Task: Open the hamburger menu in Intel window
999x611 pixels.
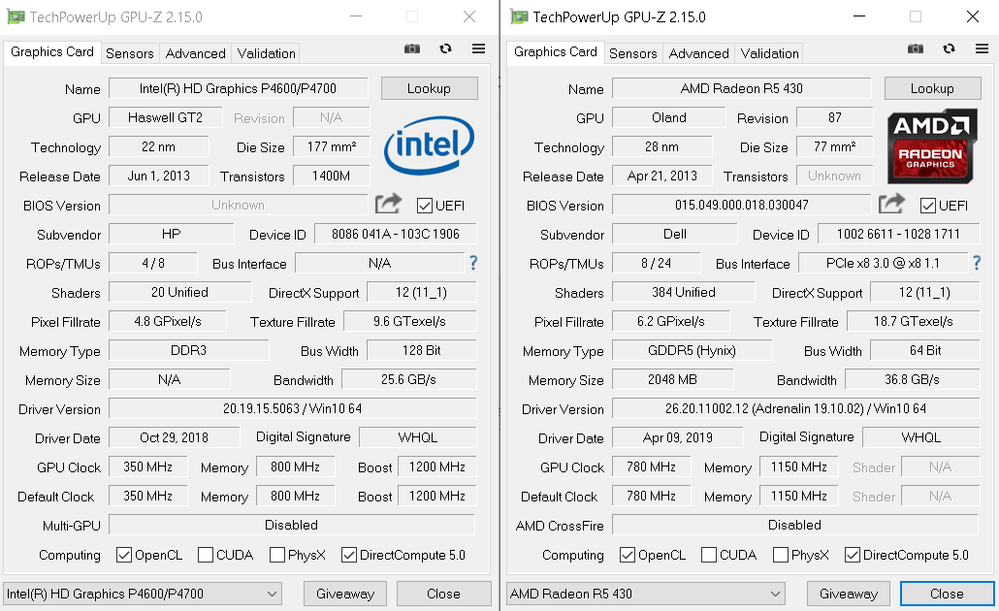Action: pos(478,48)
